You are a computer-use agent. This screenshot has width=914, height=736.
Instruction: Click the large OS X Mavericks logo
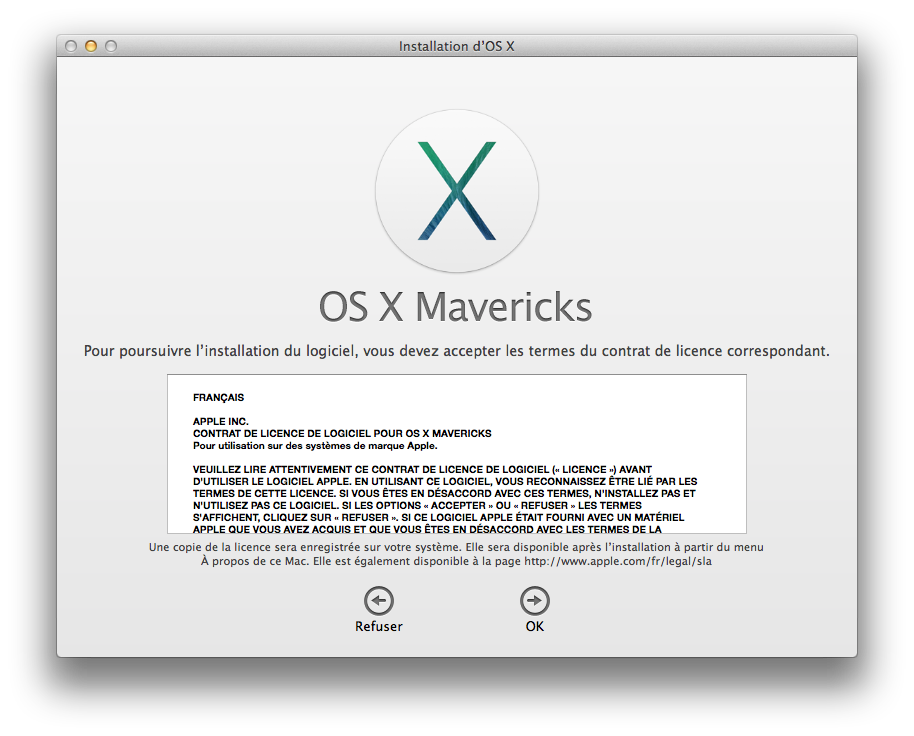[456, 191]
